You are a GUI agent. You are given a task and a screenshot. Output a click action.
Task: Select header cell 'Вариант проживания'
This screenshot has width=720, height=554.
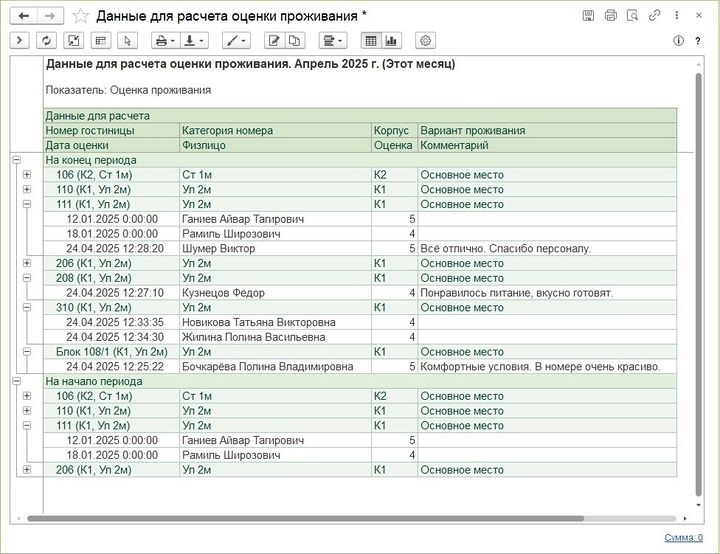547,130
